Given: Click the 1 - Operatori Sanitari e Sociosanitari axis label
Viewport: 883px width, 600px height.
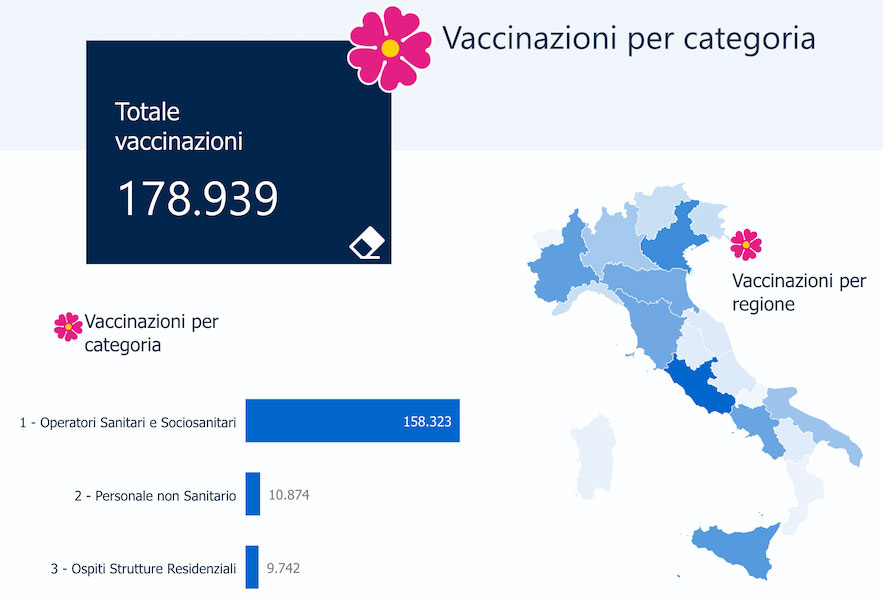Looking at the screenshot, I should [128, 423].
